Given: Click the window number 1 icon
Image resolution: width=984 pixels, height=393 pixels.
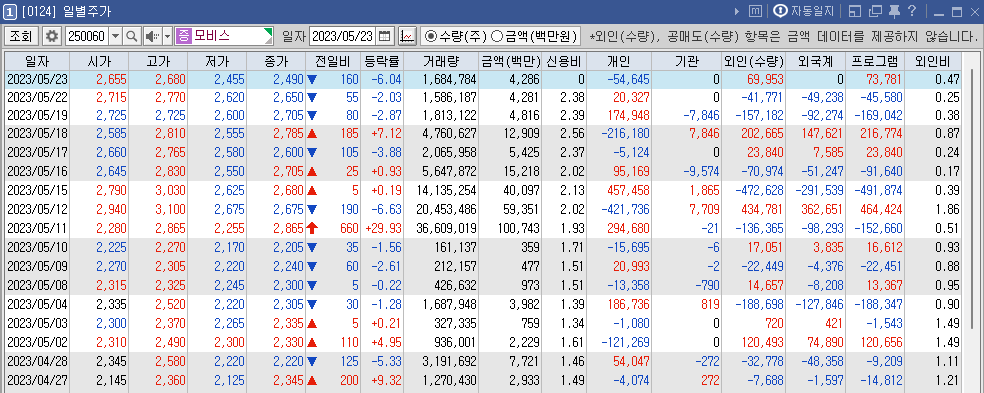Looking at the screenshot, I should click(x=10, y=11).
